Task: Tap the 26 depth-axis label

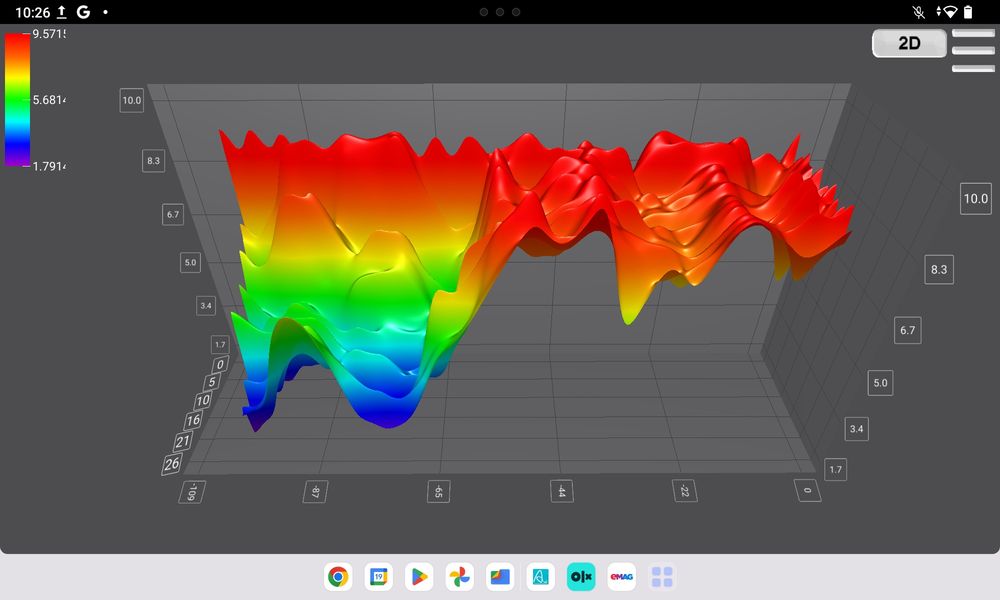Action: point(172,464)
